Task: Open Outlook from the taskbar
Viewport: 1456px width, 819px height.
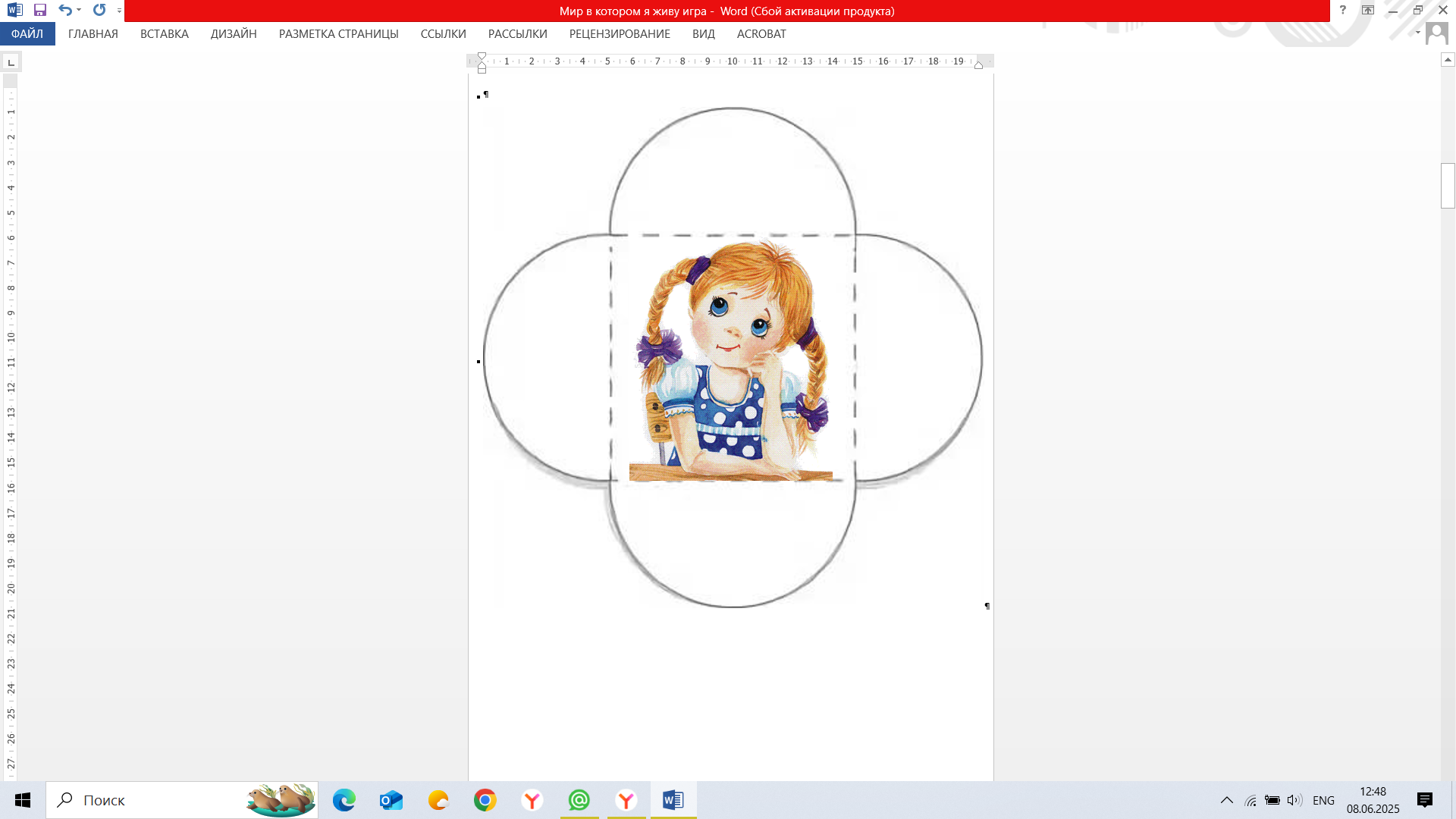Action: coord(391,800)
